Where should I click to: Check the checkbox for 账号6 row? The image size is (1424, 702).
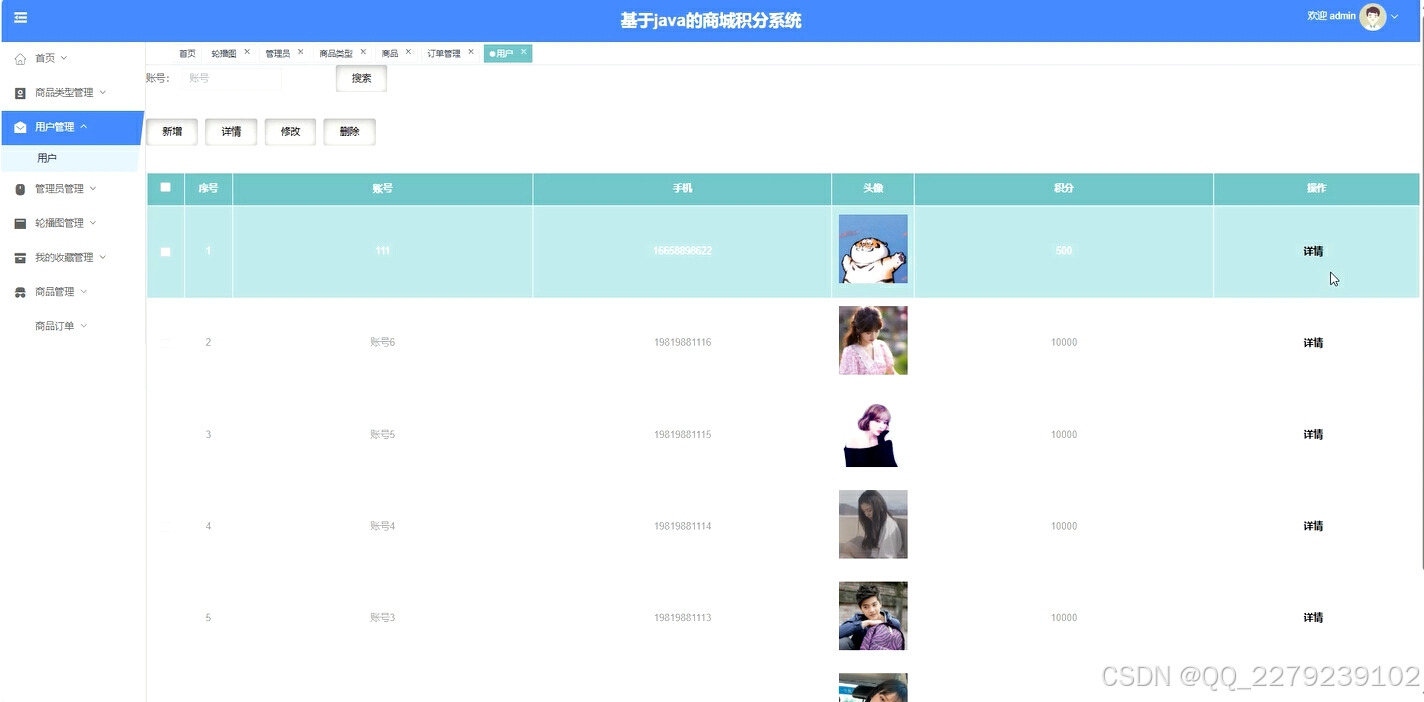pyautogui.click(x=165, y=342)
